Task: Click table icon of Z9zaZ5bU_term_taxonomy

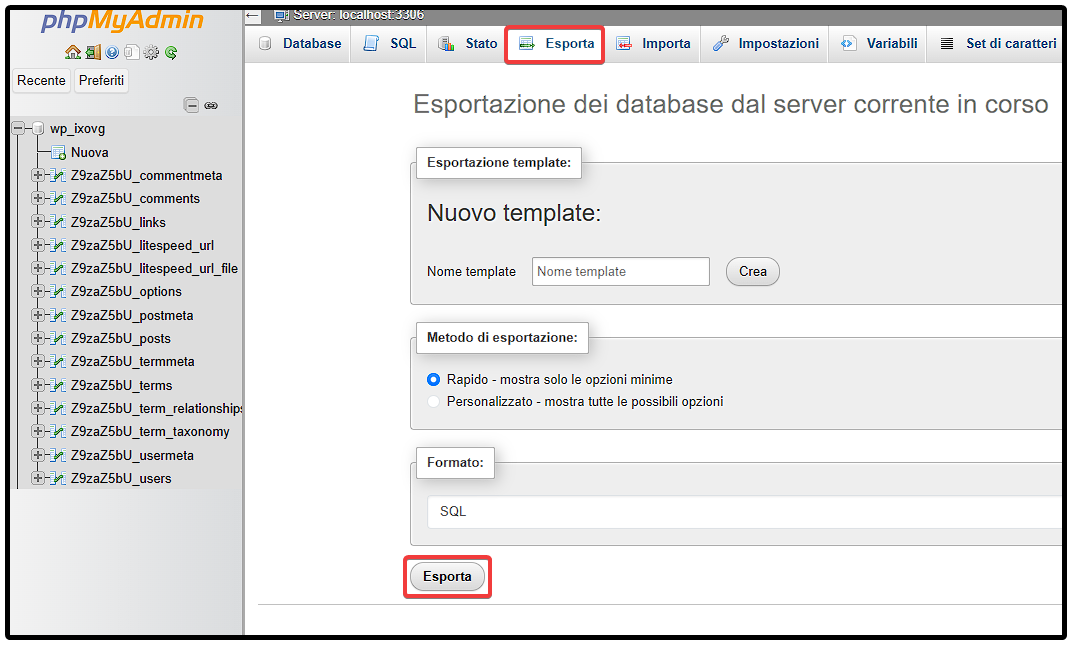Action: [59, 432]
